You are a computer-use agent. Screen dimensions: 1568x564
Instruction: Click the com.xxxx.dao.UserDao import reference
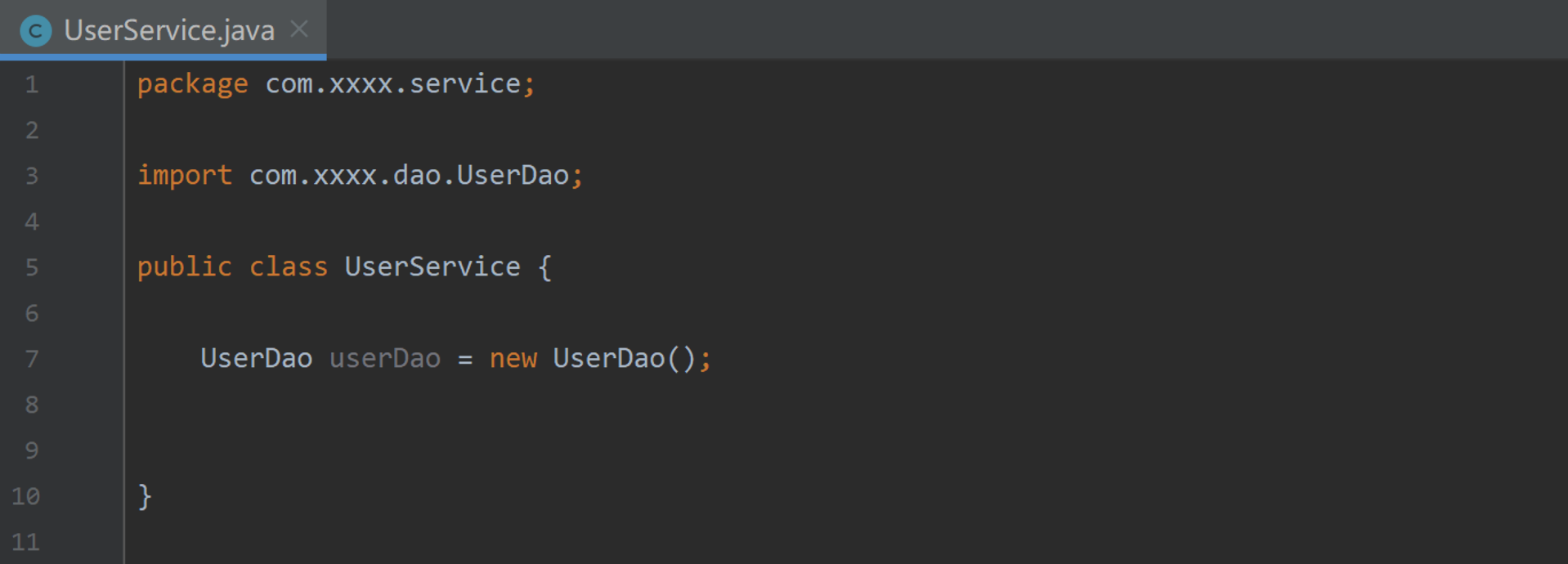409,176
